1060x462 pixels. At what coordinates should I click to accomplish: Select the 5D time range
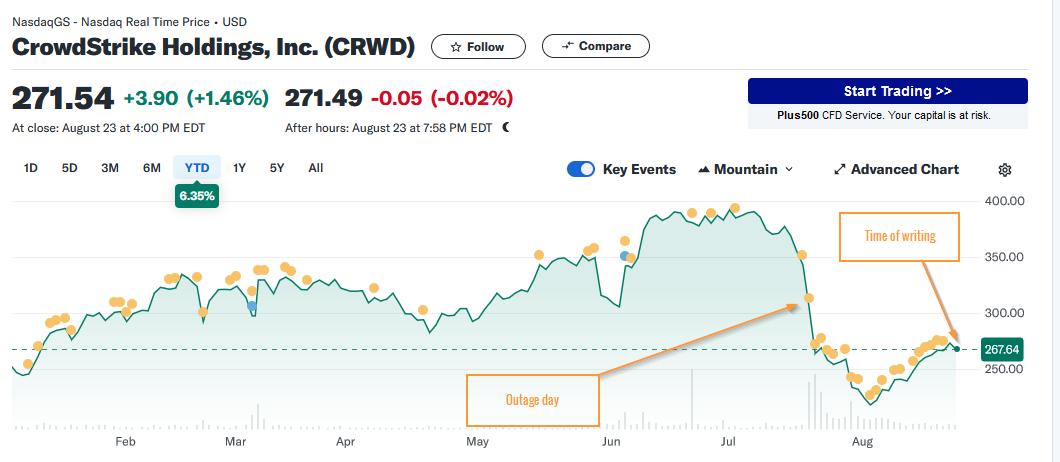pos(70,168)
